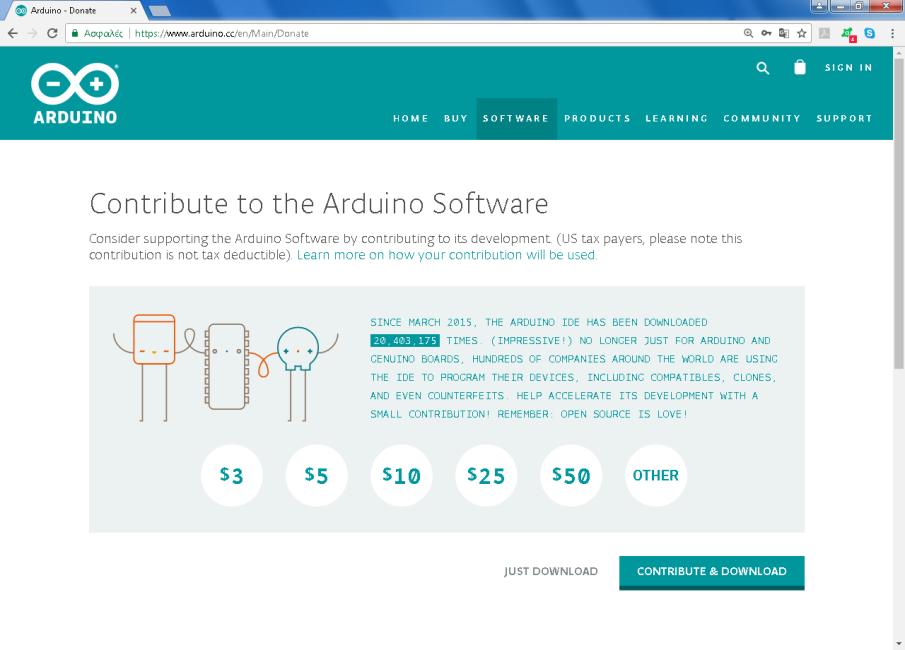Click the CONTRIBUTE & DOWNLOAD button
Screen dimensions: 905x650
[712, 572]
